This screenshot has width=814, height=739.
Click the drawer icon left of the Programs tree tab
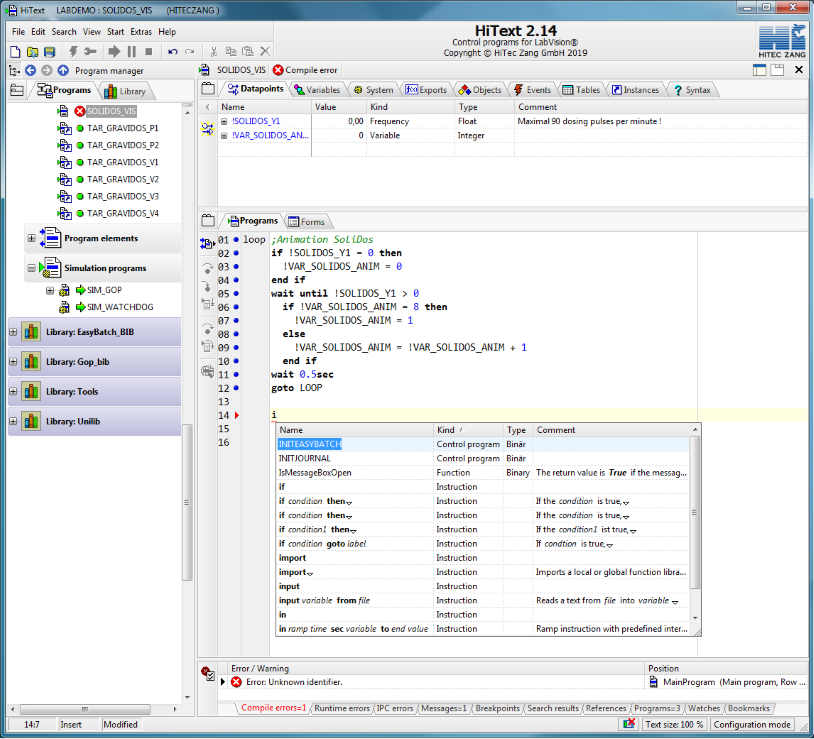(x=17, y=90)
